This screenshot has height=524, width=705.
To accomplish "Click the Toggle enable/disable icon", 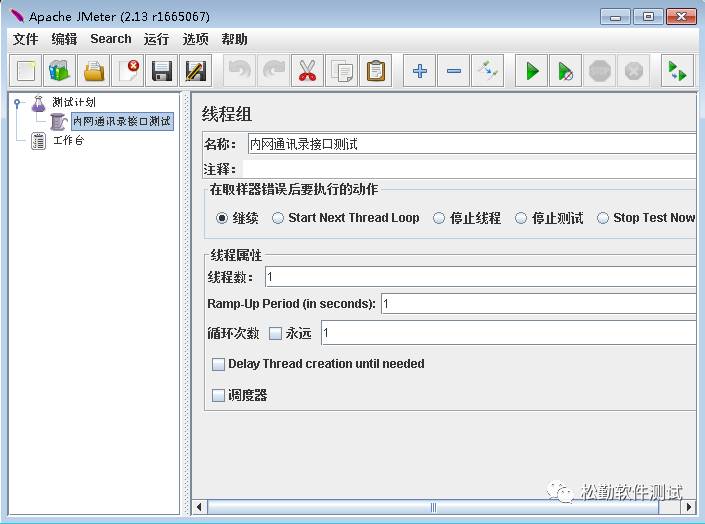I will 487,71.
